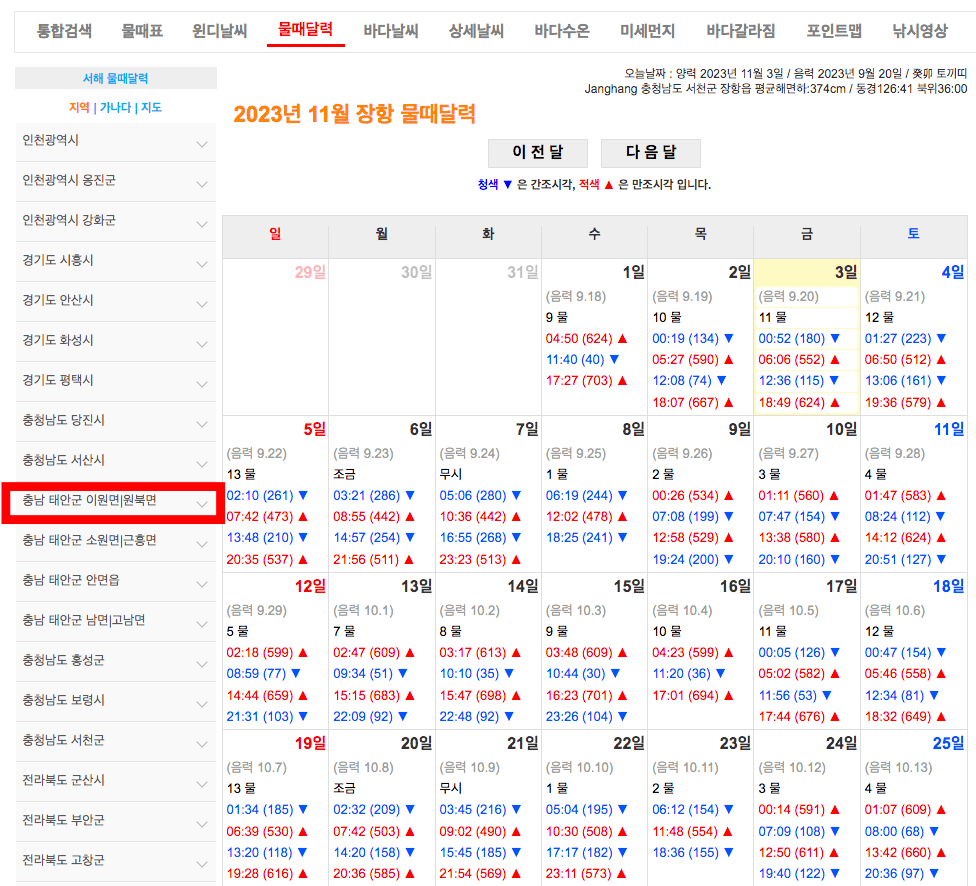Go to the 포인트맵 tab
Image resolution: width=976 pixels, height=886 pixels.
834,31
